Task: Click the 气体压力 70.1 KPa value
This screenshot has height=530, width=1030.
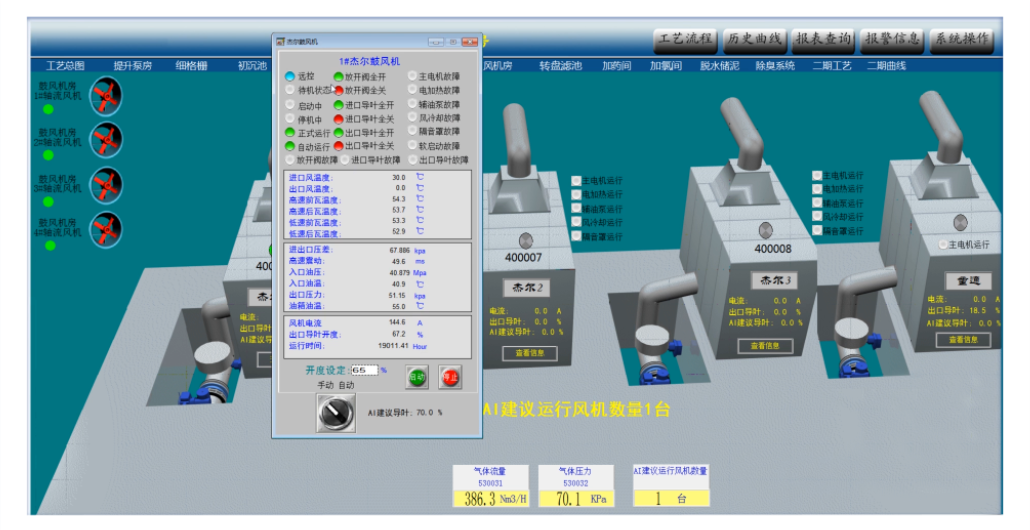Action: click(576, 499)
